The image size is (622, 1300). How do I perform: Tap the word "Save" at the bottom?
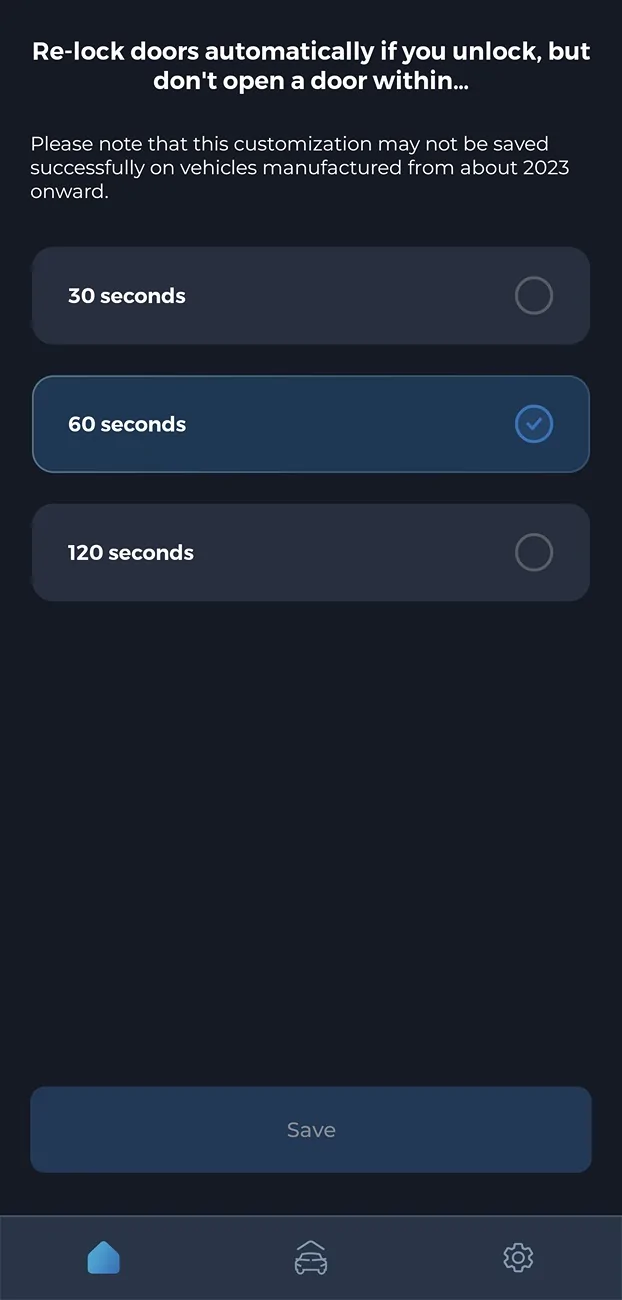pos(311,1130)
